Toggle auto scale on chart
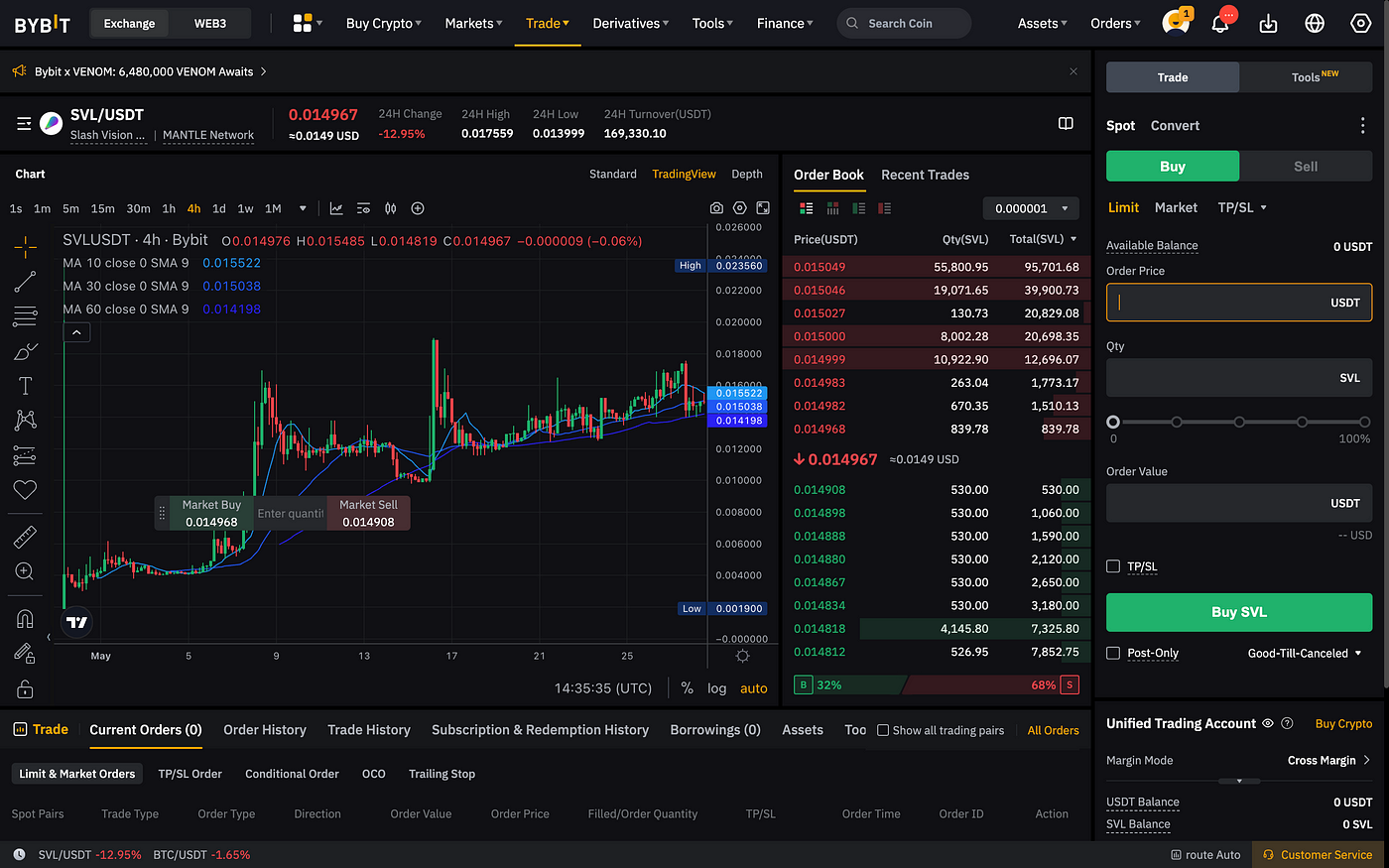 point(754,688)
